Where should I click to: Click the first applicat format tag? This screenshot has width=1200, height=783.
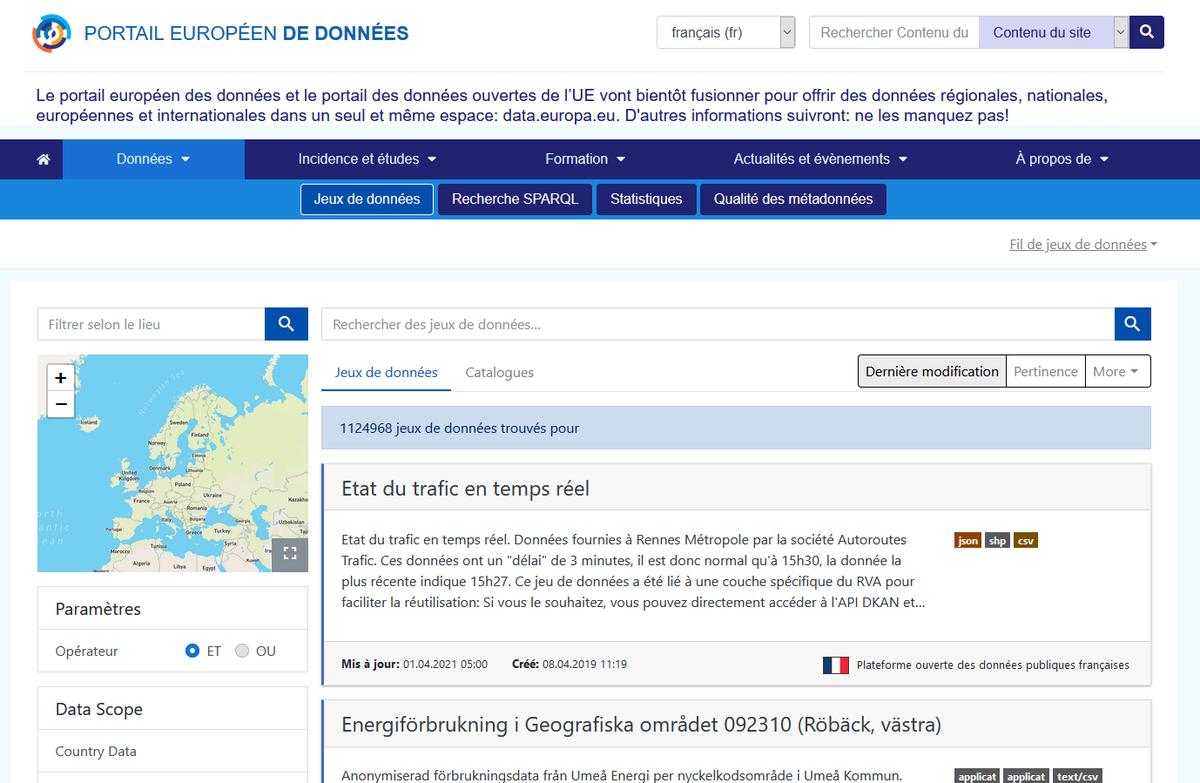point(977,776)
